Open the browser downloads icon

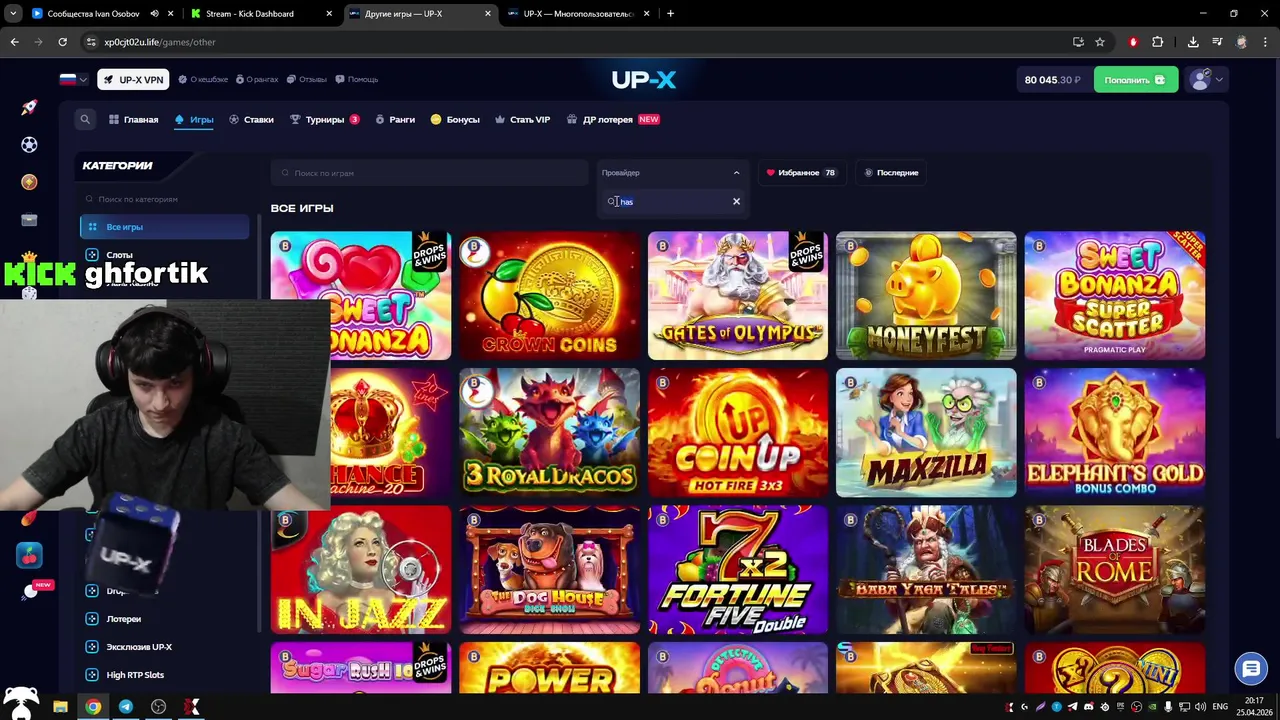pos(1193,42)
